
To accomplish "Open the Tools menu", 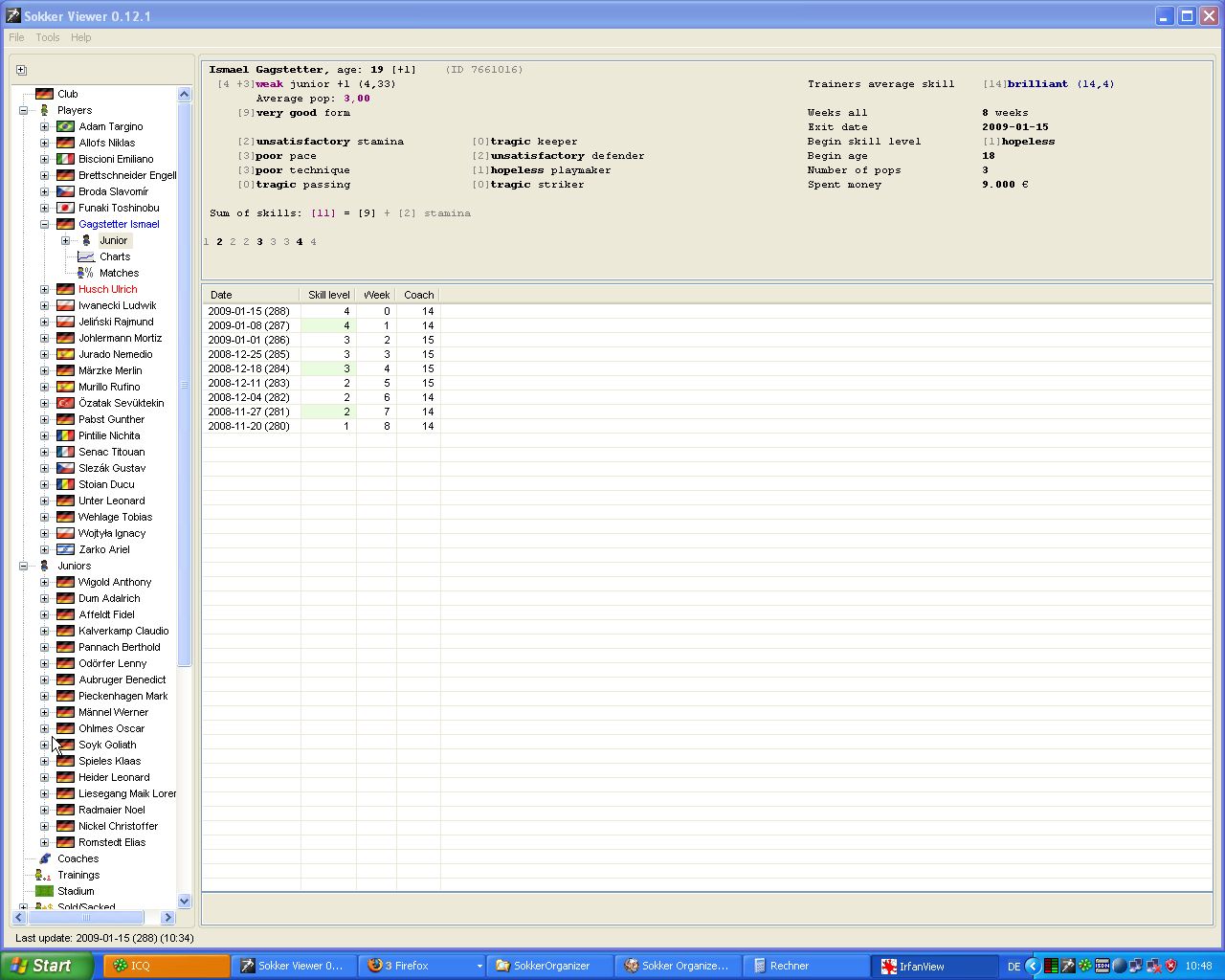I will pos(48,37).
